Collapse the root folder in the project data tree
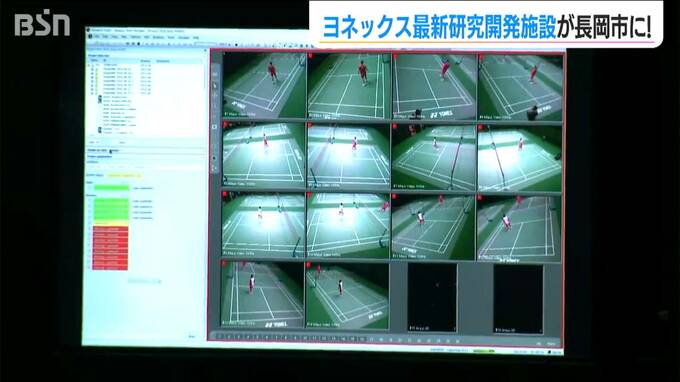Image resolution: width=680 pixels, height=382 pixels. (89, 65)
